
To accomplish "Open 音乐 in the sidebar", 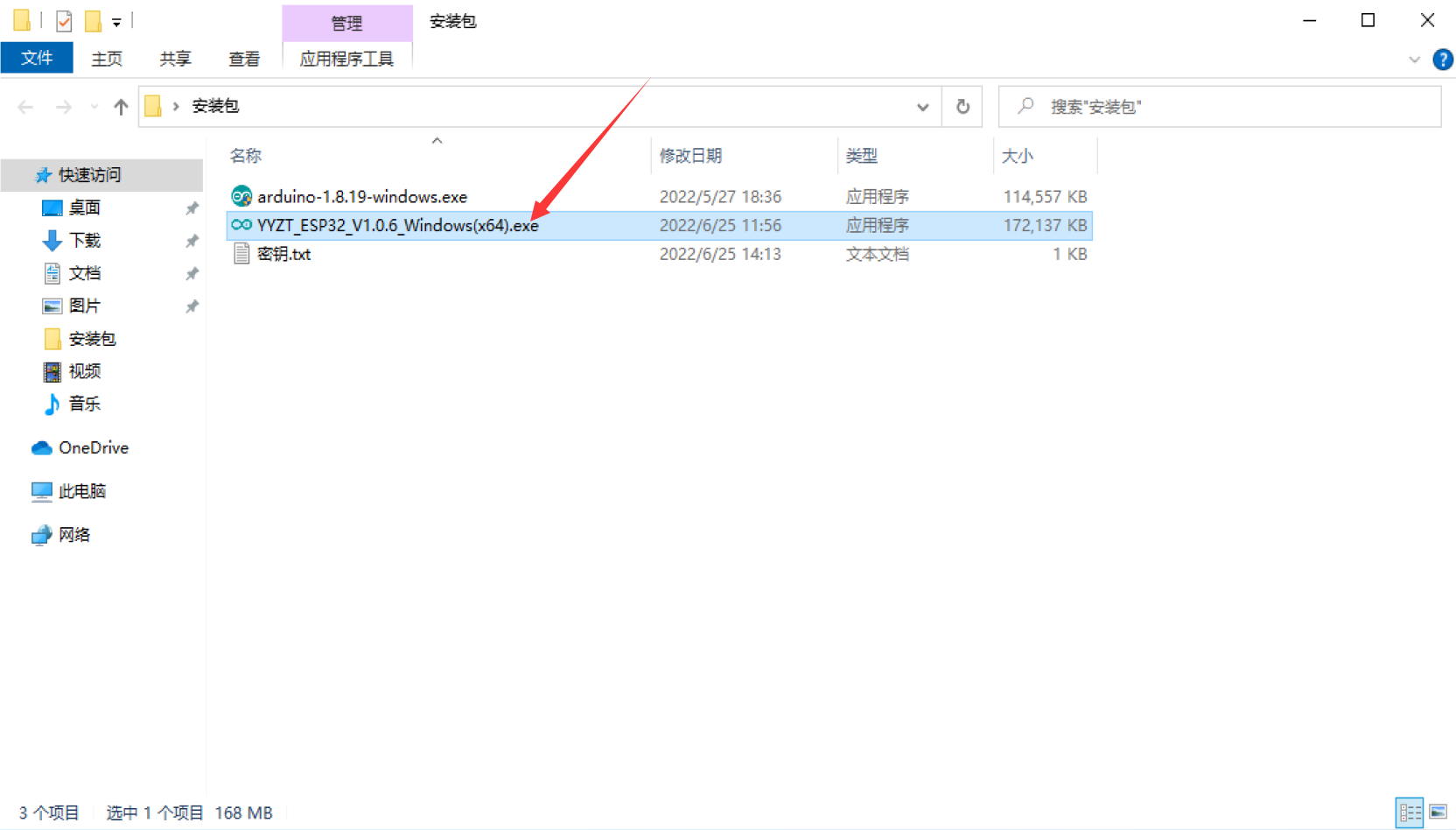I will pos(85,404).
